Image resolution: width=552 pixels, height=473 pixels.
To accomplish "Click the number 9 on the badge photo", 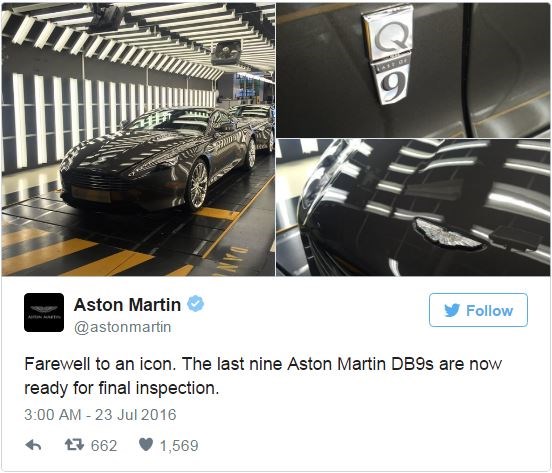I will pos(391,84).
